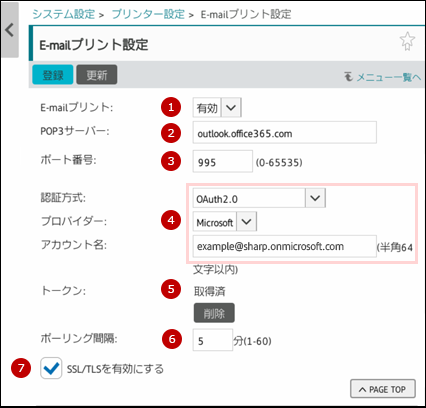Open the プロバイダー Microsoft dropdown
The image size is (426, 408).
[x=225, y=222]
